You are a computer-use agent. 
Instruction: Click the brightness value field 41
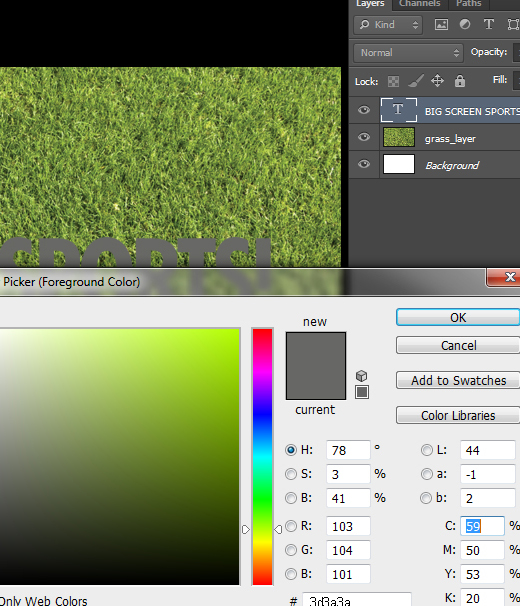point(348,498)
